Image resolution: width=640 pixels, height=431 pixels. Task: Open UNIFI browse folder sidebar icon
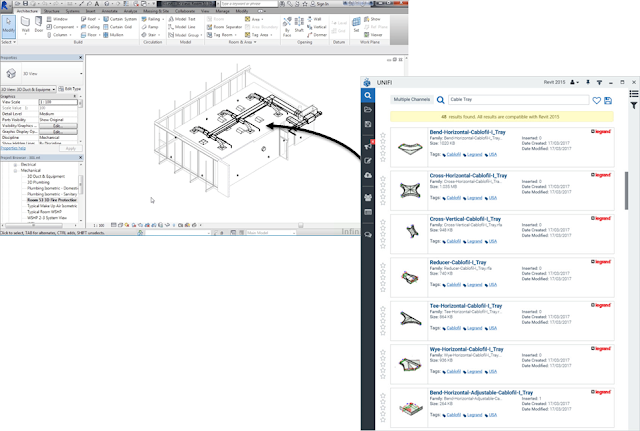click(368, 109)
